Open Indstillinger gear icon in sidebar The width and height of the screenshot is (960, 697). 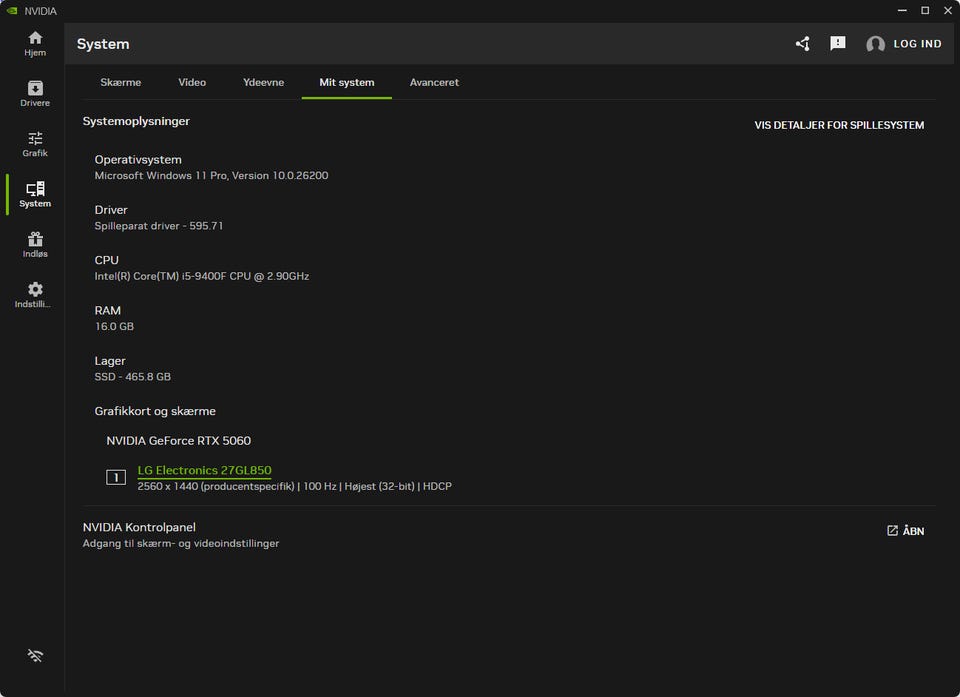point(35,294)
